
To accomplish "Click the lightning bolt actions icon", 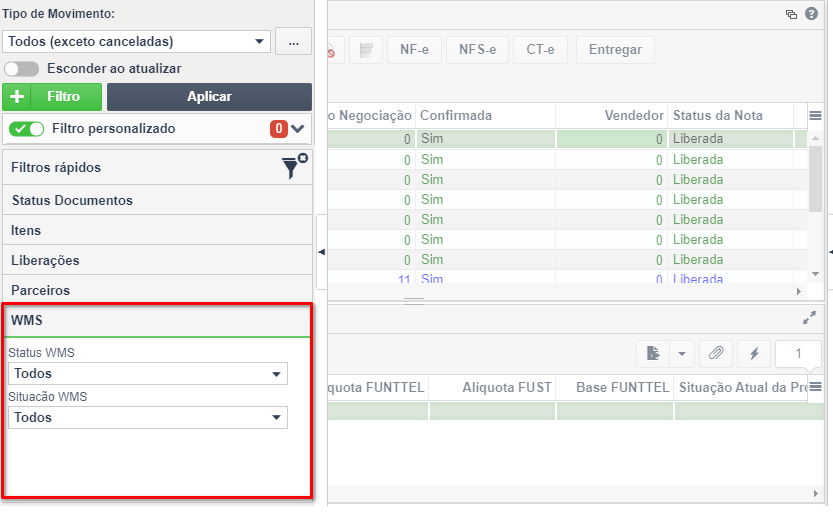I will click(x=754, y=353).
